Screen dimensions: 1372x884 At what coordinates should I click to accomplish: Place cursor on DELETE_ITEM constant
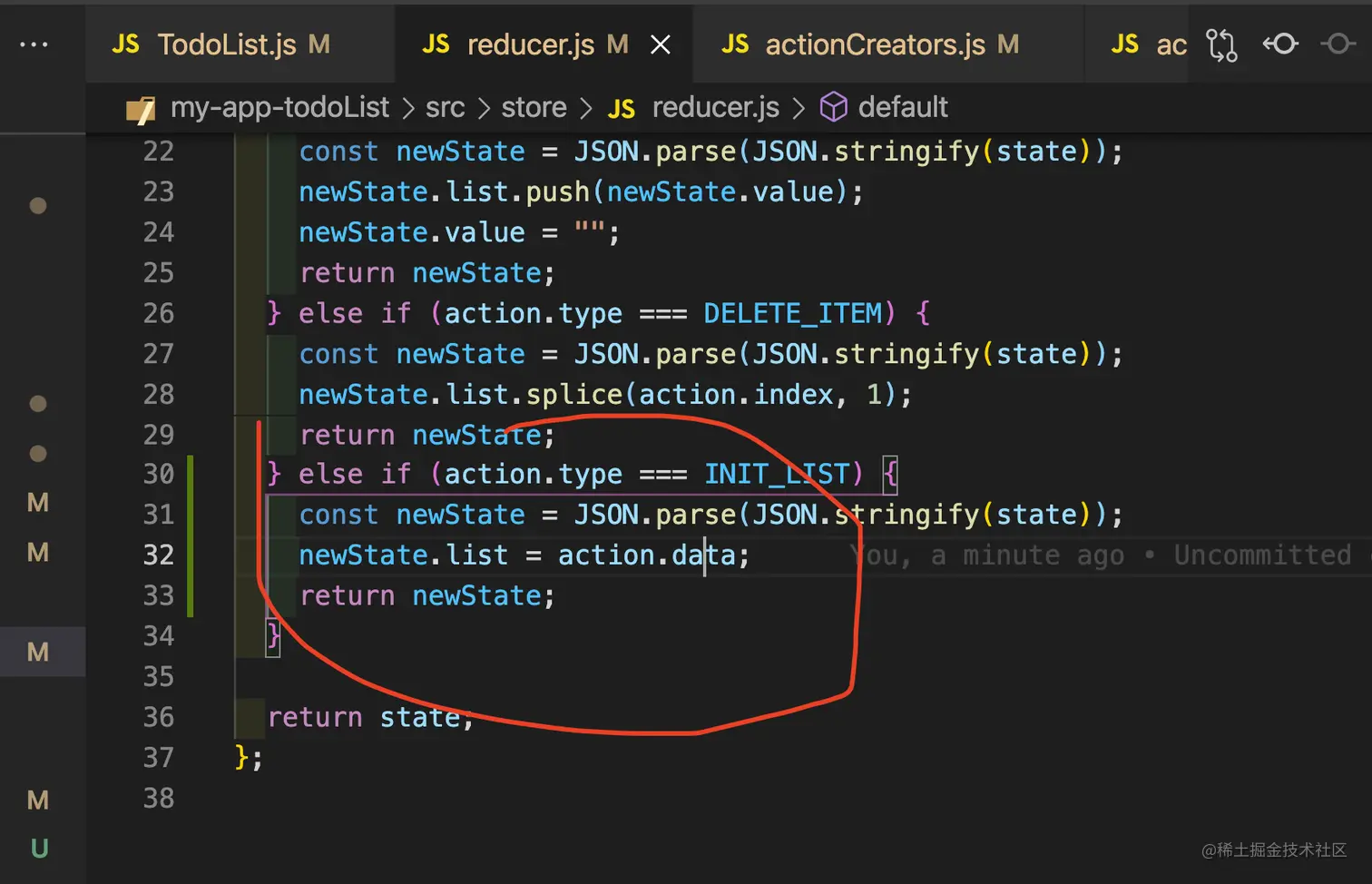(x=792, y=313)
